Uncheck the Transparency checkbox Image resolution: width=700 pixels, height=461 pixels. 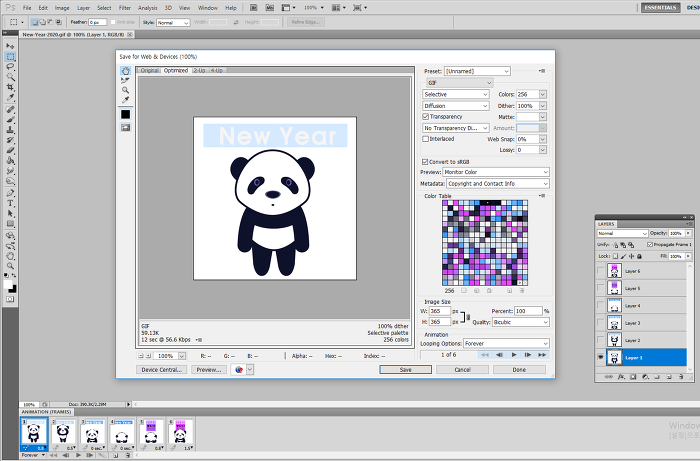click(426, 117)
